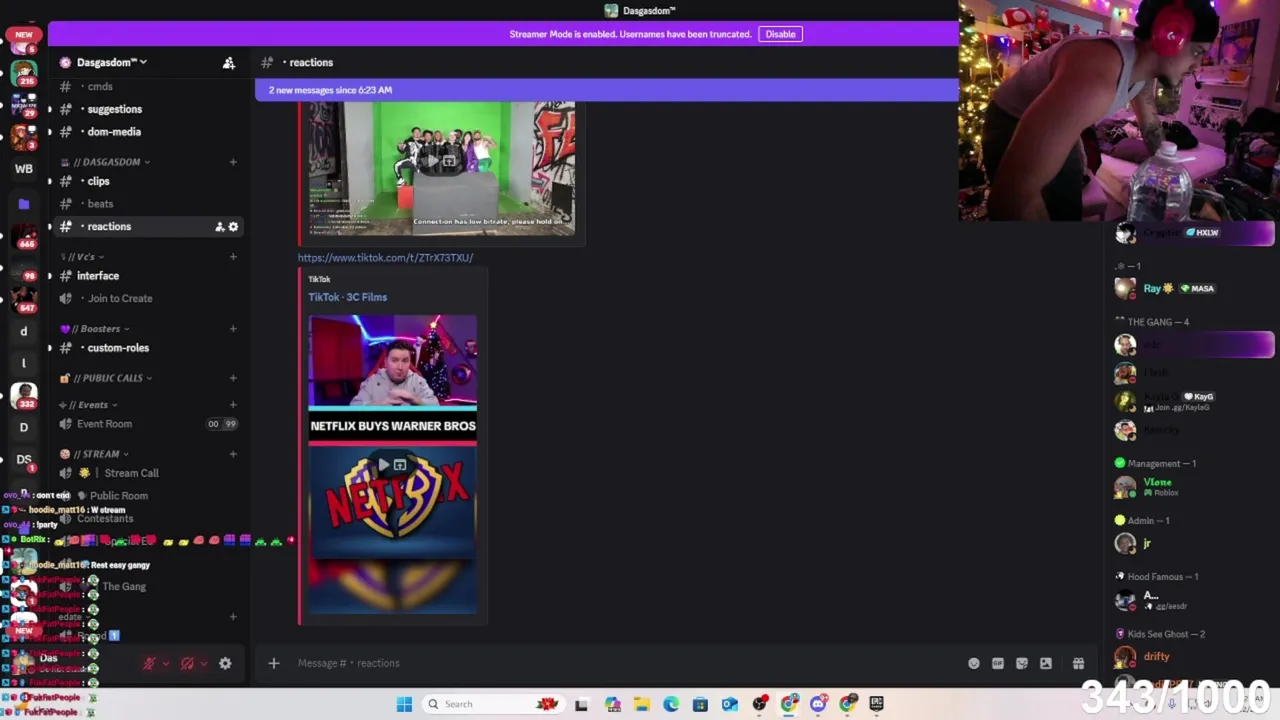Open the emoji picker
Viewport: 1280px width, 720px height.
(974, 663)
